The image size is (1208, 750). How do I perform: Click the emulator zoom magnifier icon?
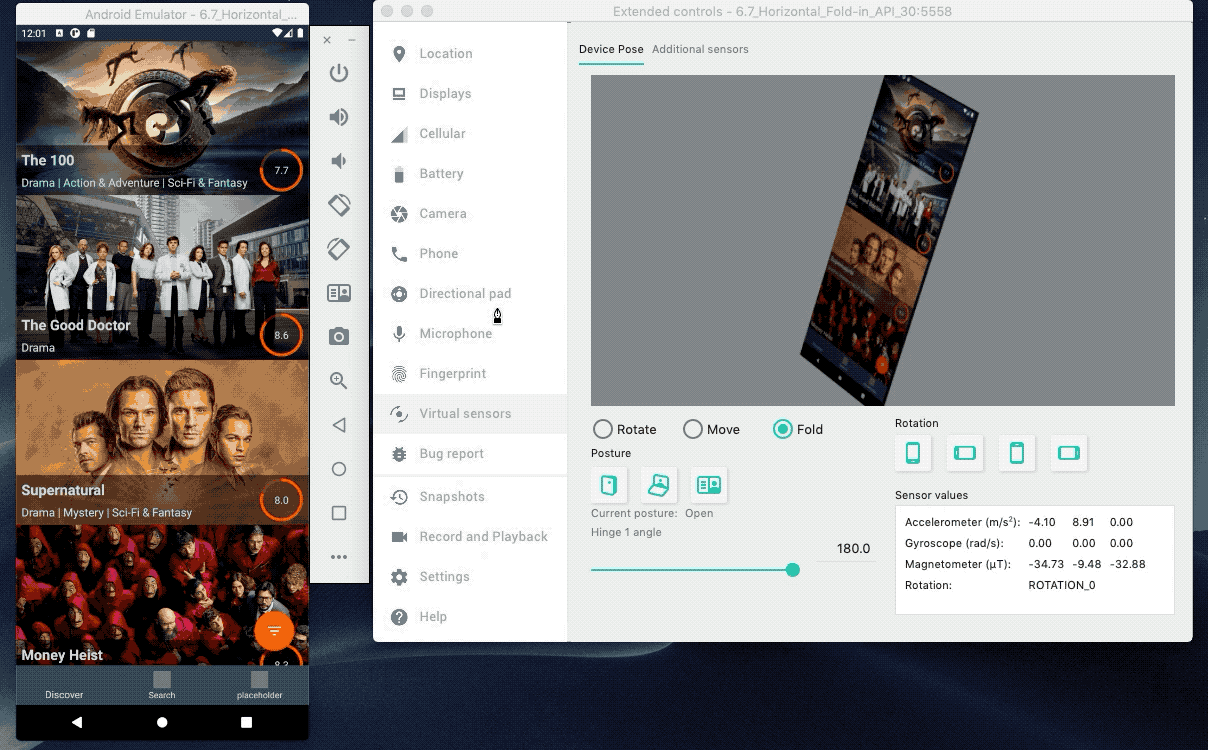[x=339, y=381]
